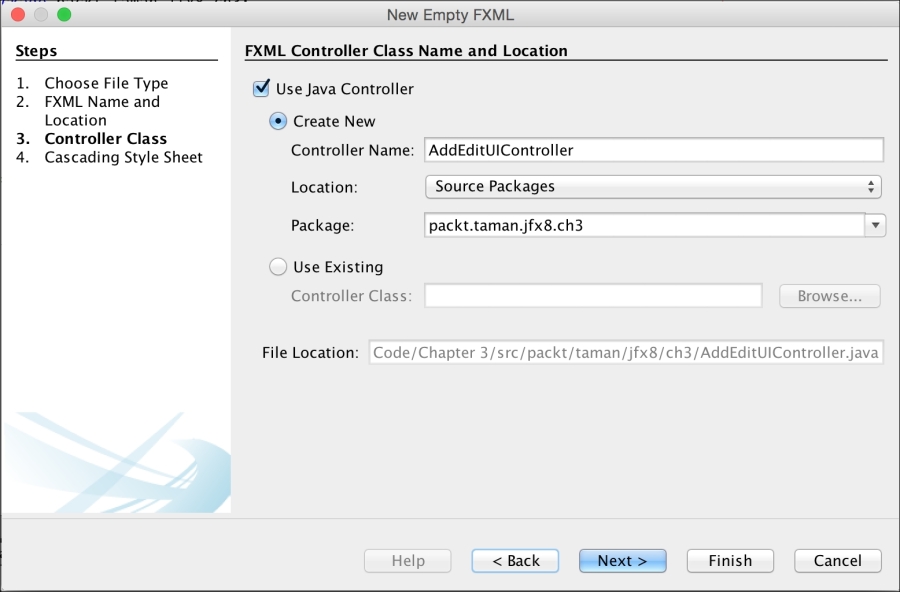This screenshot has height=592, width=900.
Task: Toggle the Use Java Controller checkbox
Action: tap(262, 89)
